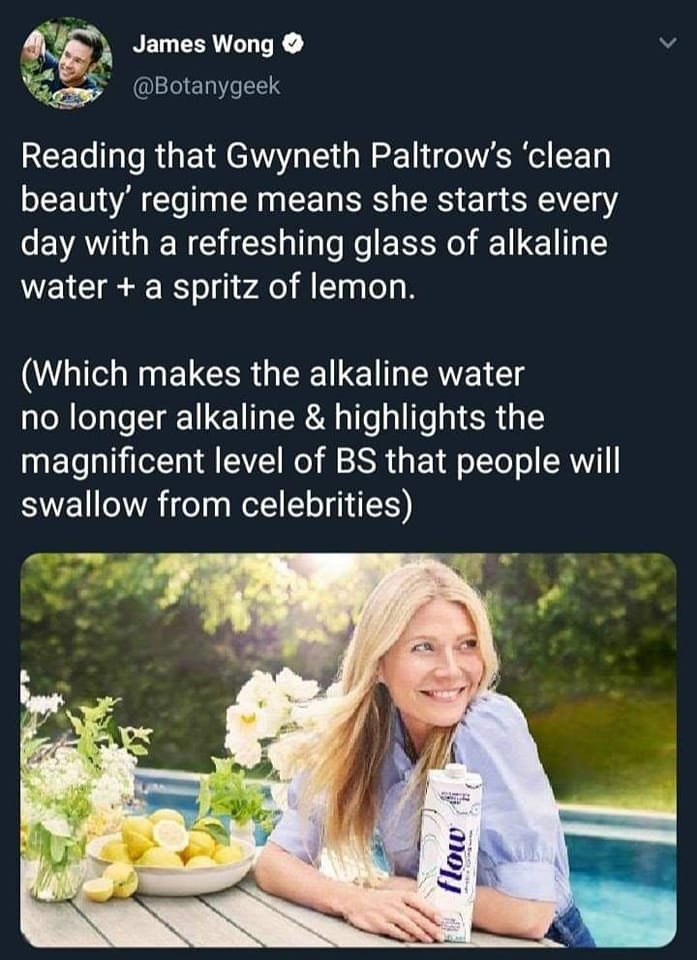Click the verified badge next to James Wong
The height and width of the screenshot is (960, 697).
295,45
